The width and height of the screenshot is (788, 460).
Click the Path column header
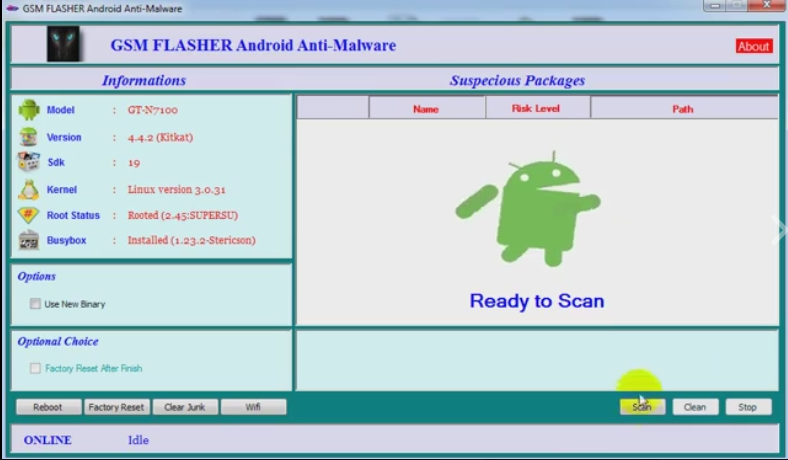click(x=683, y=109)
